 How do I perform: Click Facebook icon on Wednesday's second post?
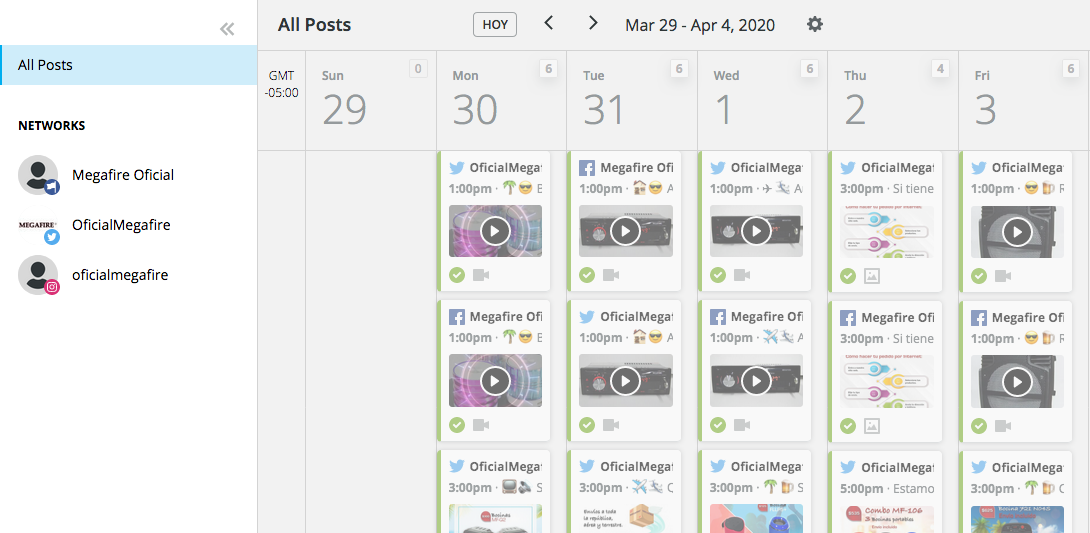click(x=718, y=317)
